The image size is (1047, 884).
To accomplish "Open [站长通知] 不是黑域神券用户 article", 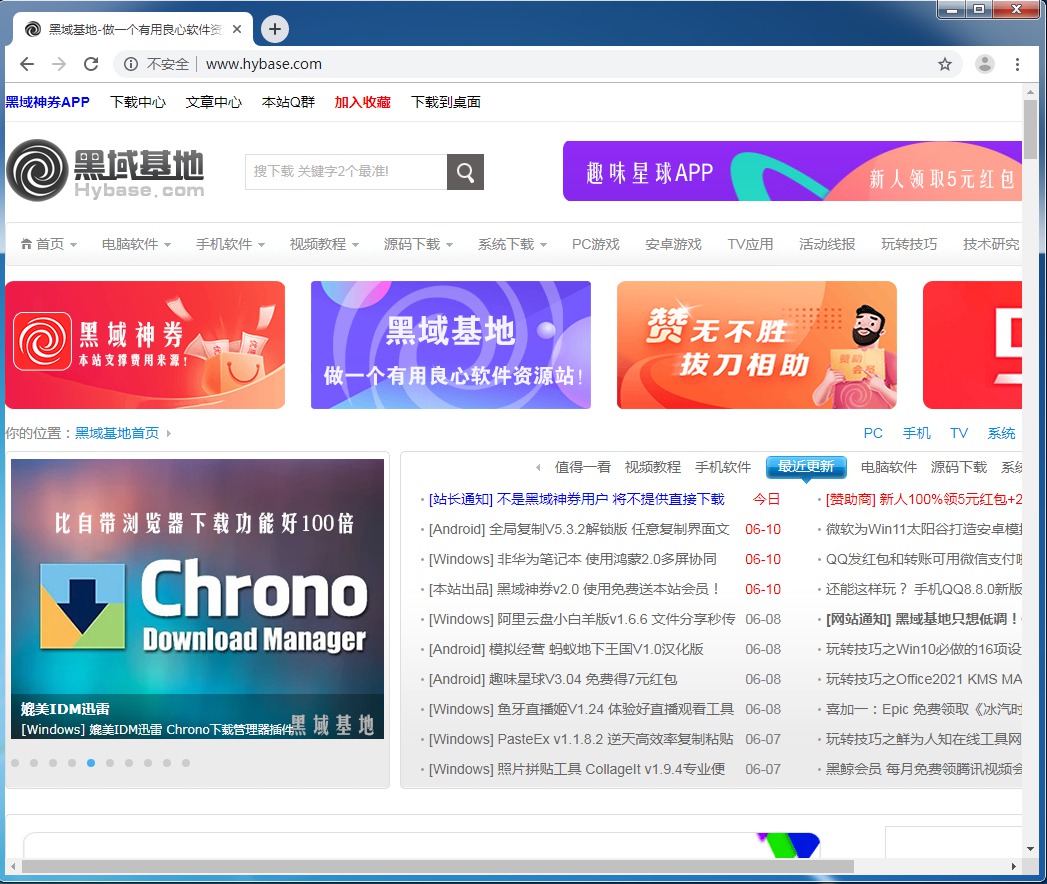I will tap(576, 499).
